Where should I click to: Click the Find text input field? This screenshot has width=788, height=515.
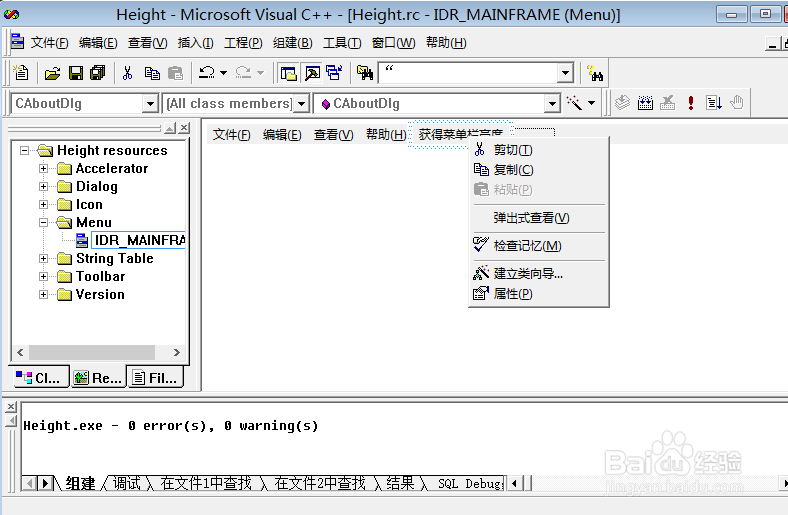468,73
